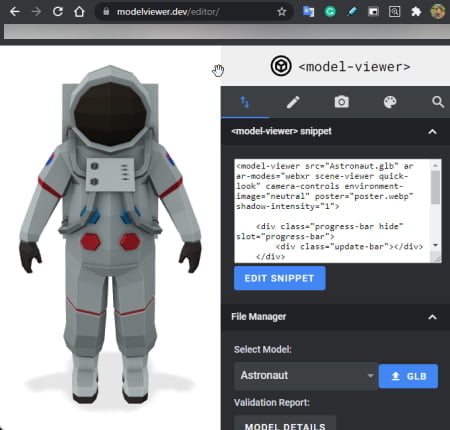
Task: Open the Grammarly extension icon
Action: [330, 12]
